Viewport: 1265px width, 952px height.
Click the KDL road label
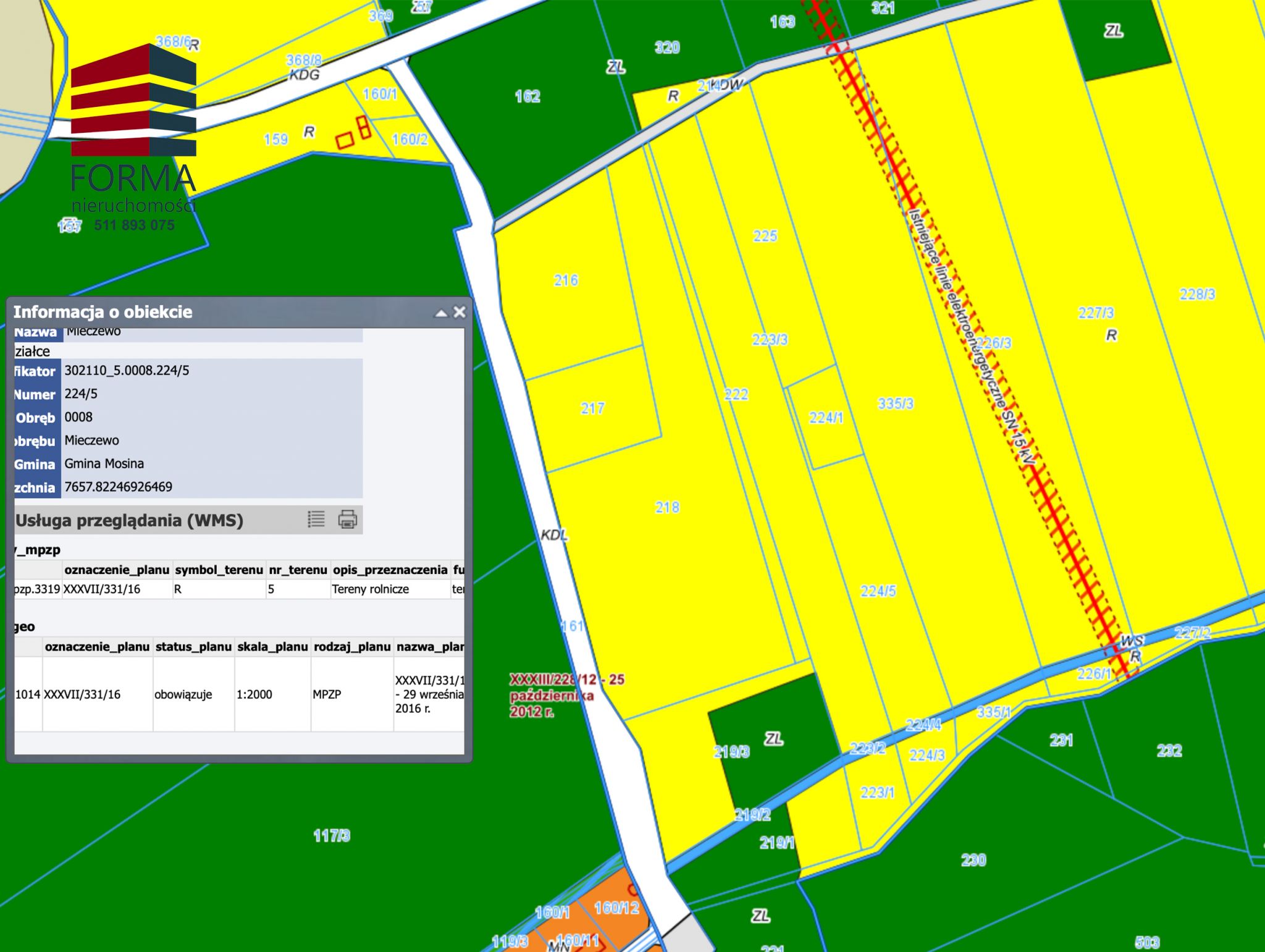(x=553, y=535)
